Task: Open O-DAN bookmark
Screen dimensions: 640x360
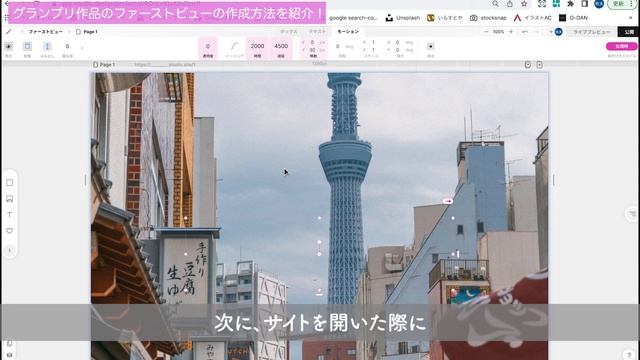Action: pos(573,18)
